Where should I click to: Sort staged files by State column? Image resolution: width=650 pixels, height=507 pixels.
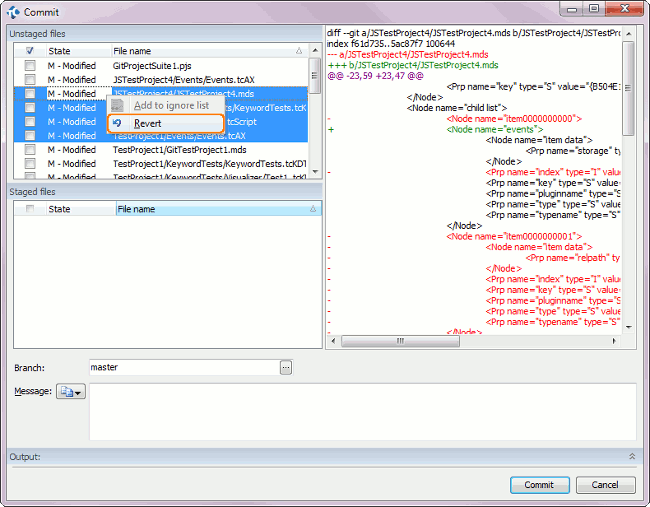[81, 209]
